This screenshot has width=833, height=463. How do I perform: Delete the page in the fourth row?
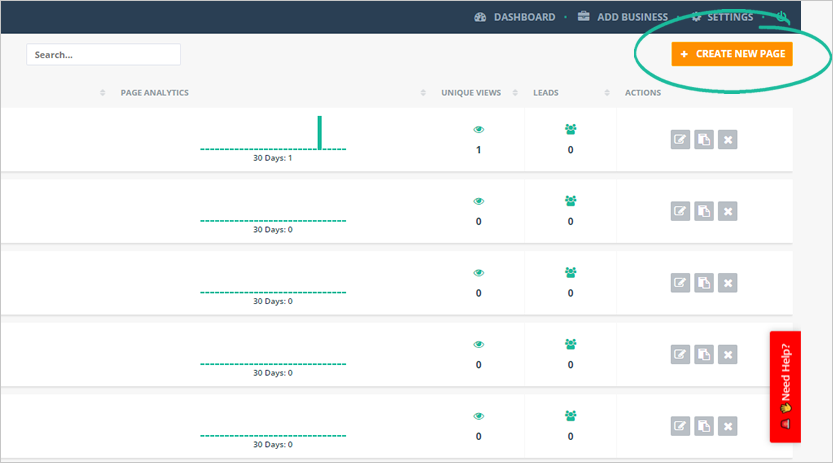coord(728,354)
